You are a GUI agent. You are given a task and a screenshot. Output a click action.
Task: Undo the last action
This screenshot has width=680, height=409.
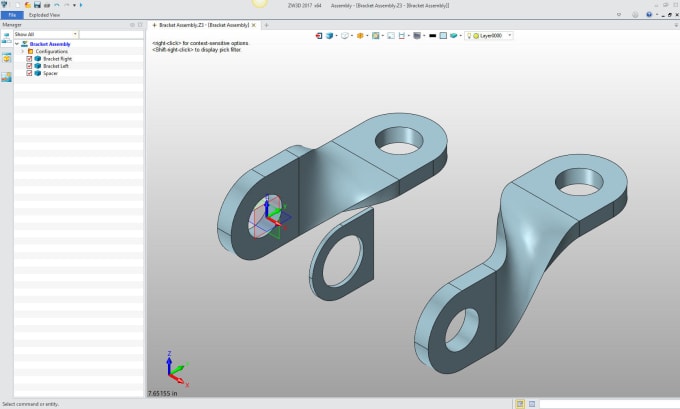[x=57, y=5]
